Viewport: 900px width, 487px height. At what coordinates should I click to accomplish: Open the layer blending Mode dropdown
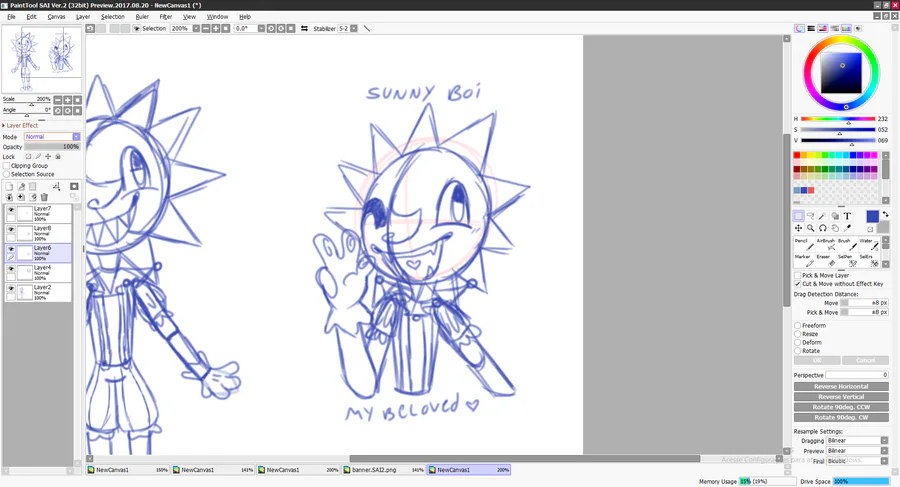pyautogui.click(x=76, y=137)
